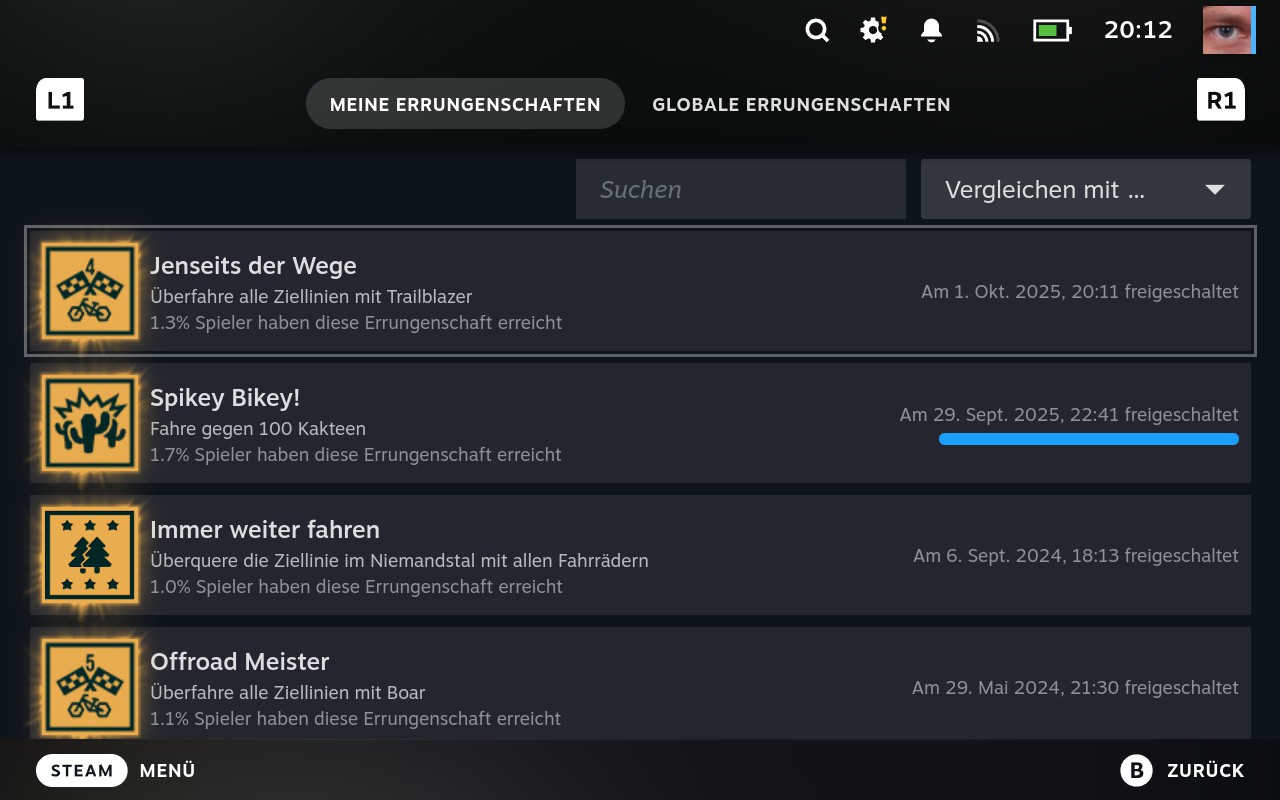Click the Offroad Meister flag badge icon
The image size is (1280, 800).
point(90,687)
